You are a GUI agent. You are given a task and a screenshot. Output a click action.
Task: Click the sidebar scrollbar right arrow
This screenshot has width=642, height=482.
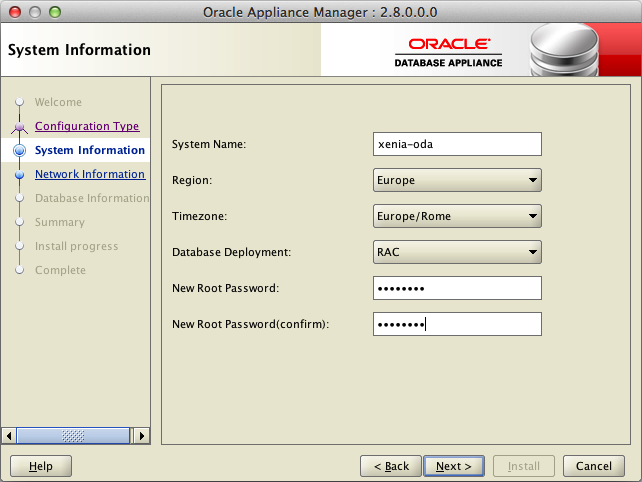[142, 436]
